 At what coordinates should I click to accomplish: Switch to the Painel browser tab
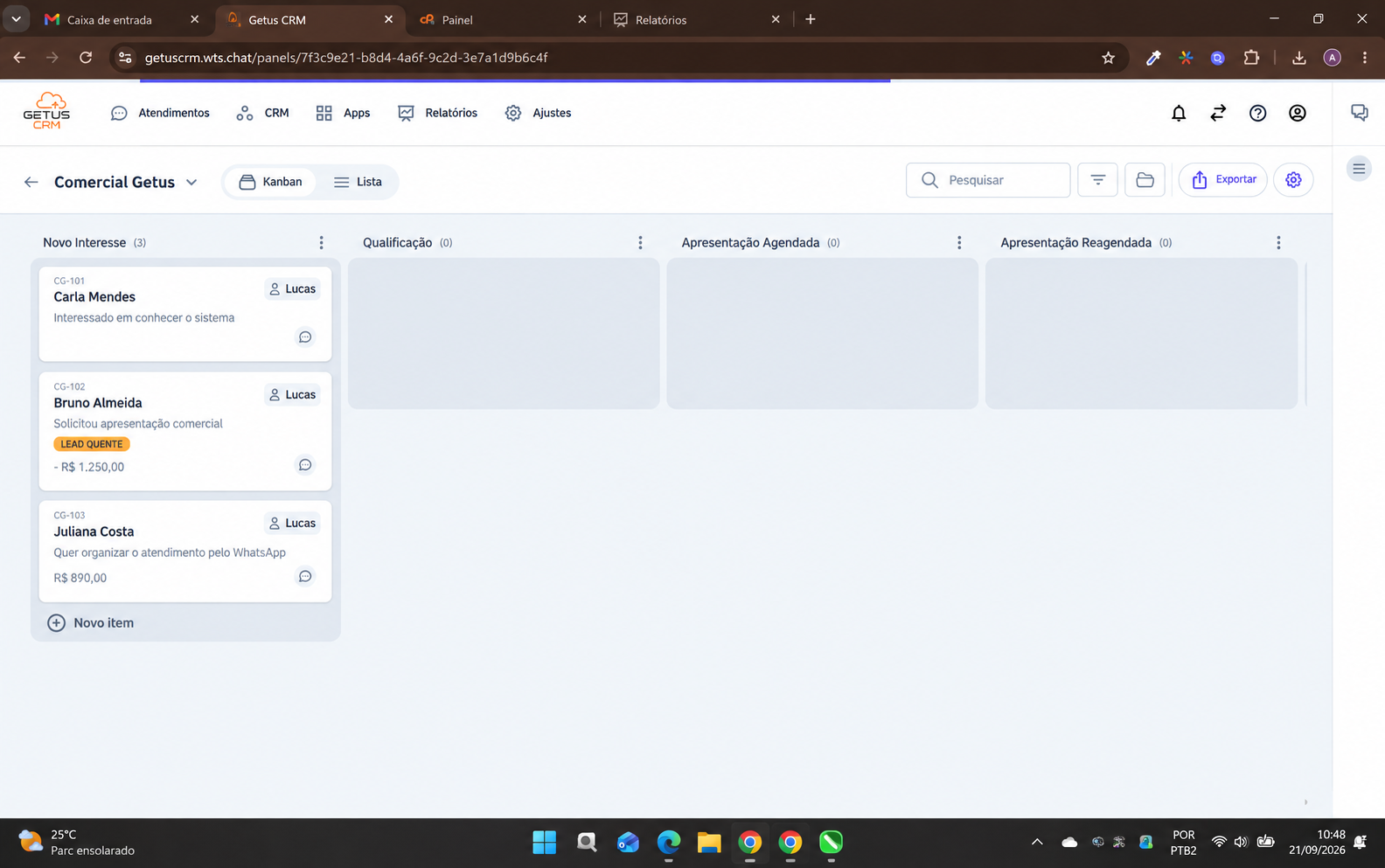(x=502, y=19)
